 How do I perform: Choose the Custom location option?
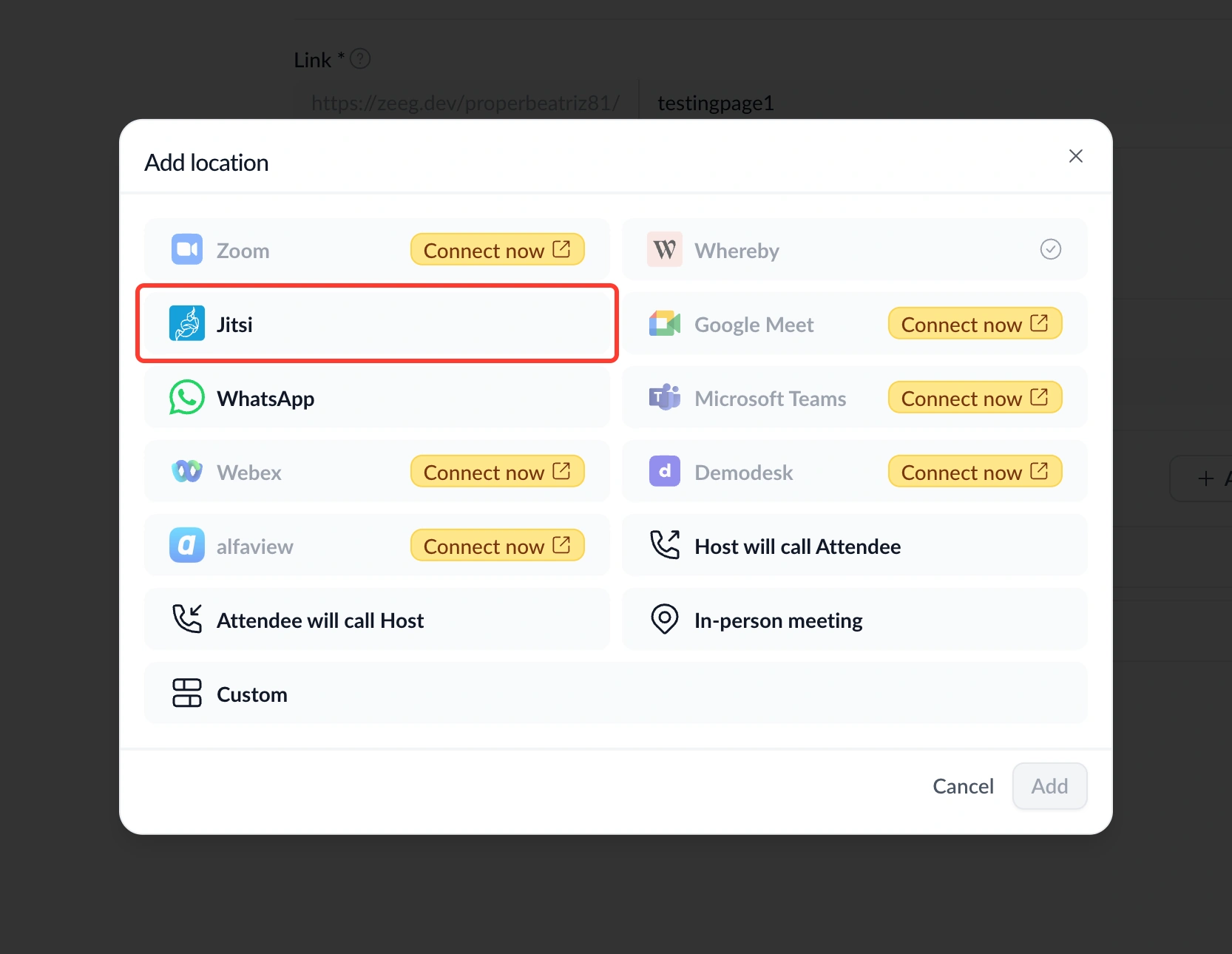[616, 693]
